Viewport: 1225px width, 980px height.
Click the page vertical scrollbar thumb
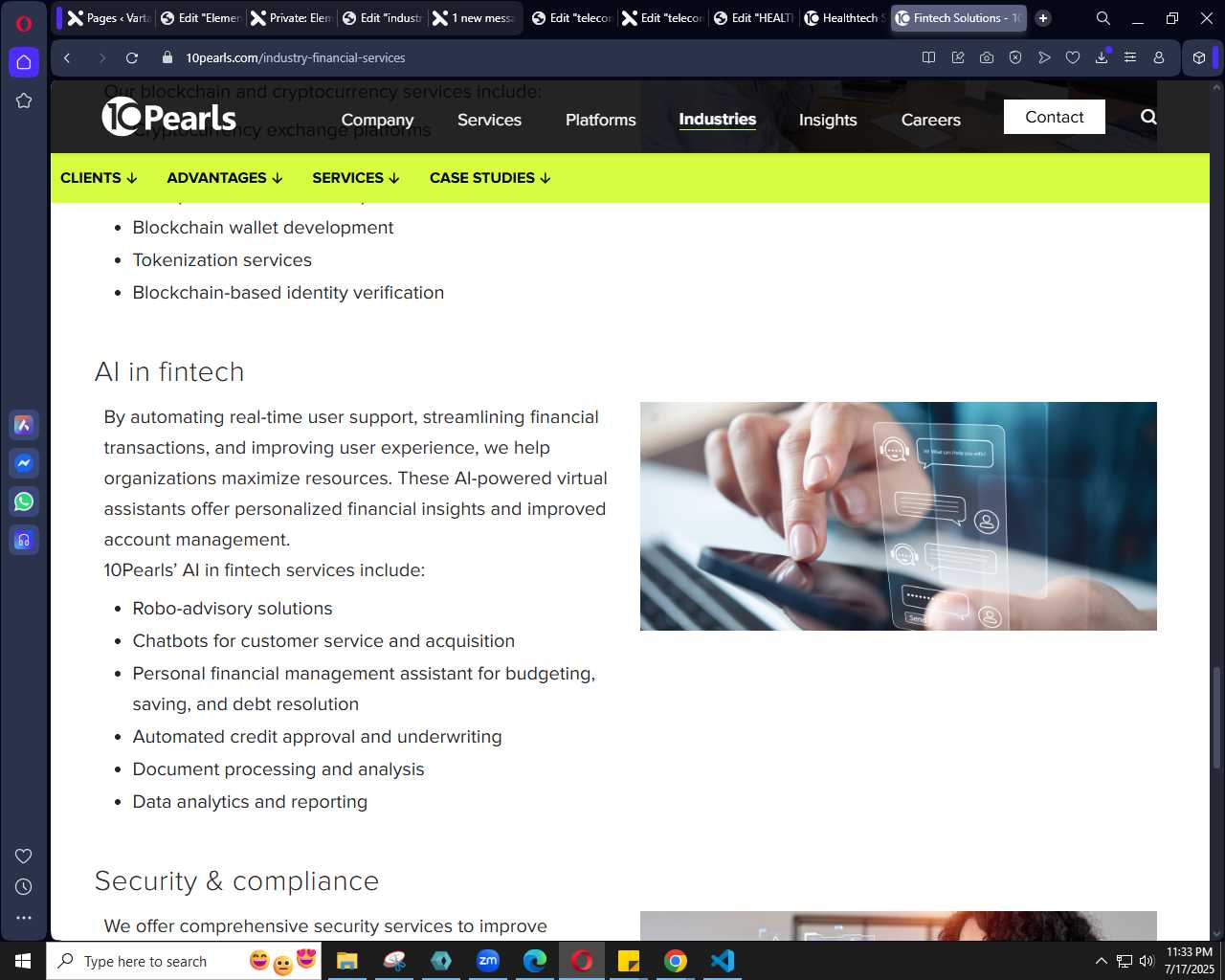click(x=1217, y=718)
